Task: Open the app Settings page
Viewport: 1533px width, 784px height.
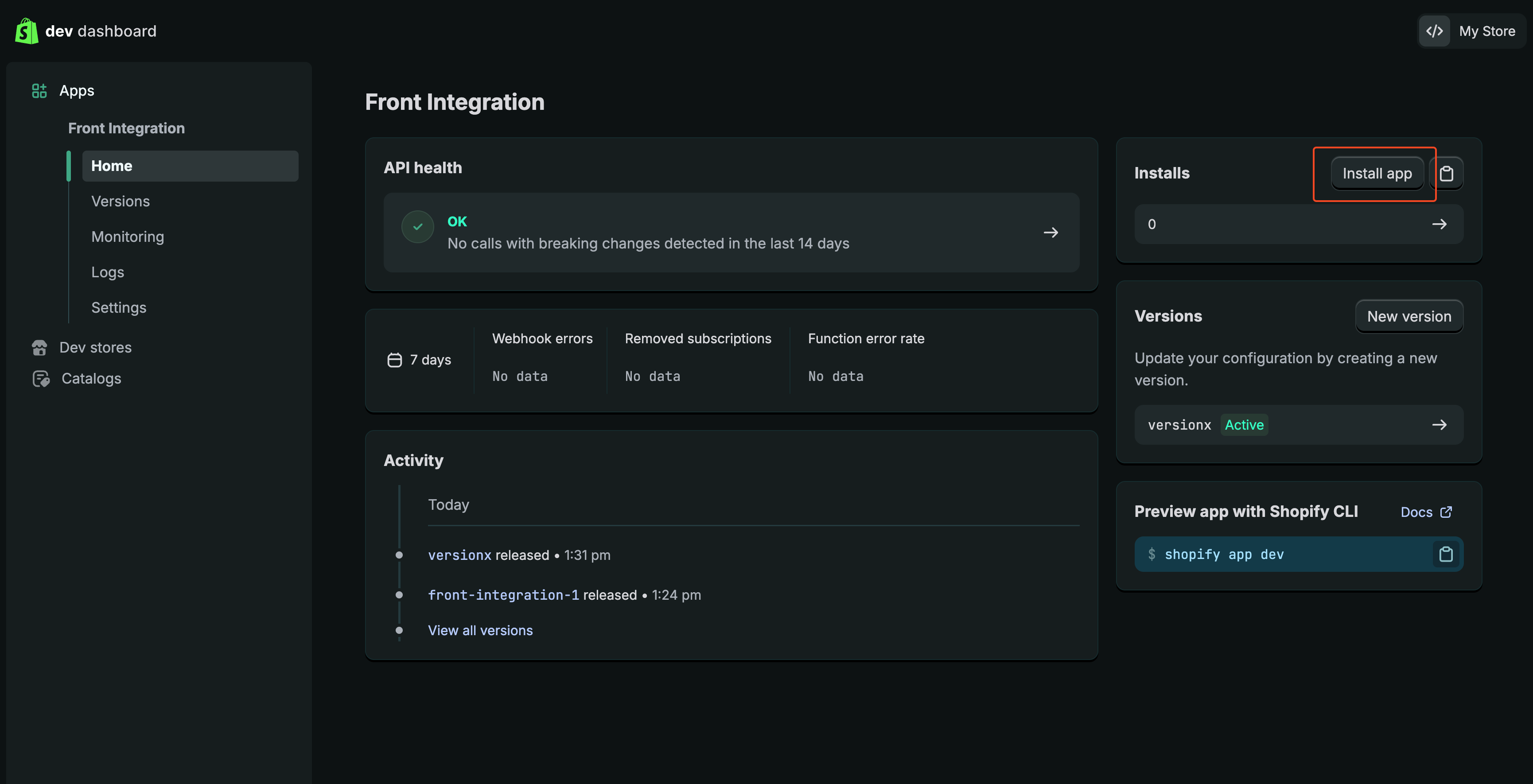Action: (x=118, y=307)
